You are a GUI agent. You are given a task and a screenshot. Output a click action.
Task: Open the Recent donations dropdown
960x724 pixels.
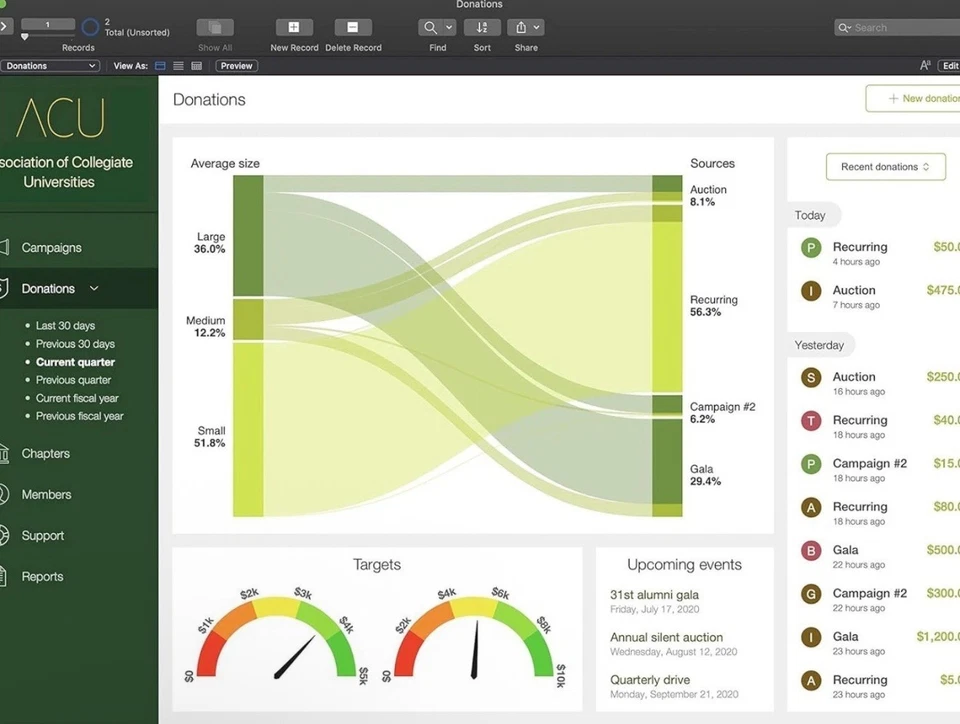pos(885,166)
